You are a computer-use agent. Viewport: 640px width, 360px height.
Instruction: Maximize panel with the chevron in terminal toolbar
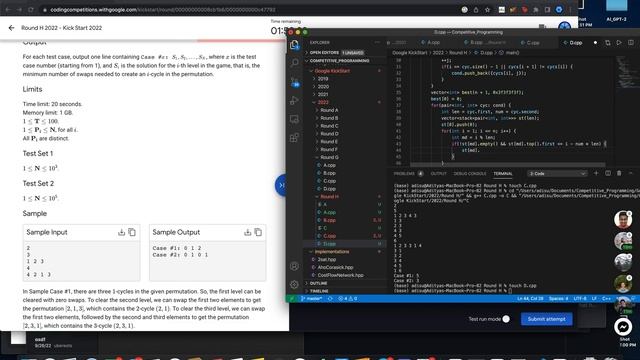[631, 173]
